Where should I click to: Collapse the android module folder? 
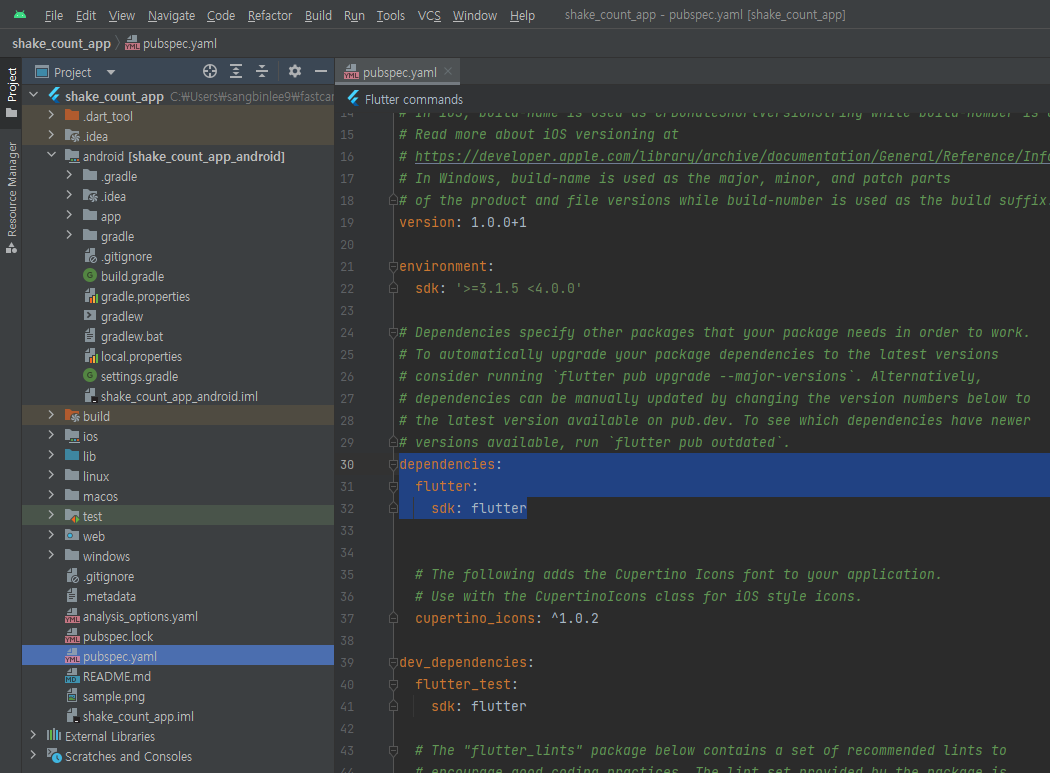(x=51, y=156)
